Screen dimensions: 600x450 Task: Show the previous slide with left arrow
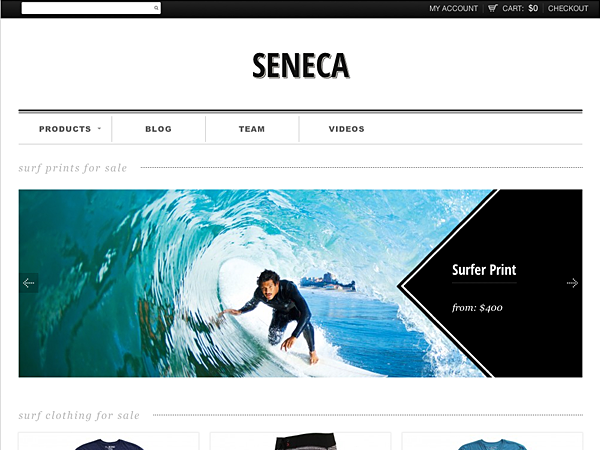click(x=29, y=283)
